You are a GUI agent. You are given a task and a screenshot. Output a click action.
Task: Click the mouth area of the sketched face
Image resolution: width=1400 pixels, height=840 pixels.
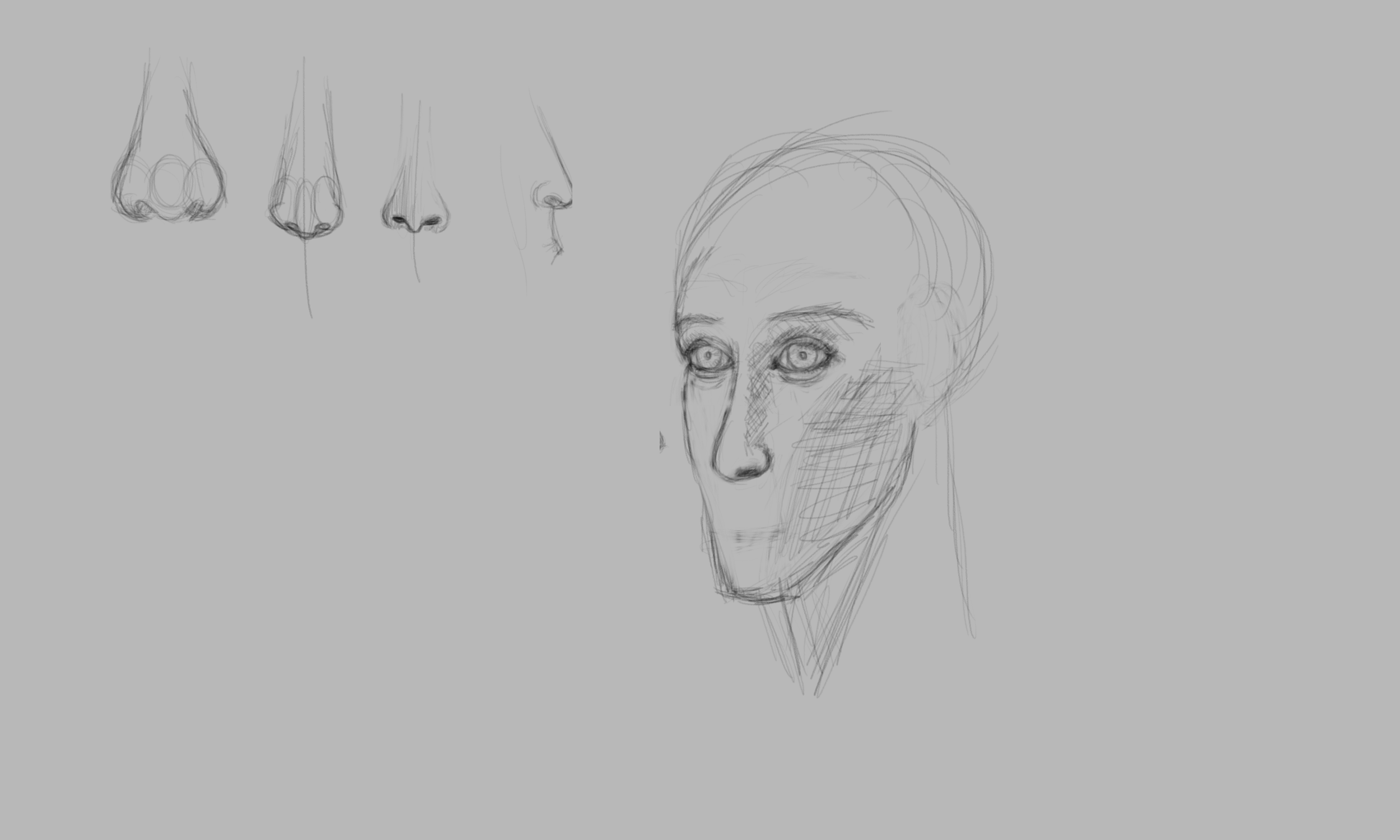coord(758,536)
